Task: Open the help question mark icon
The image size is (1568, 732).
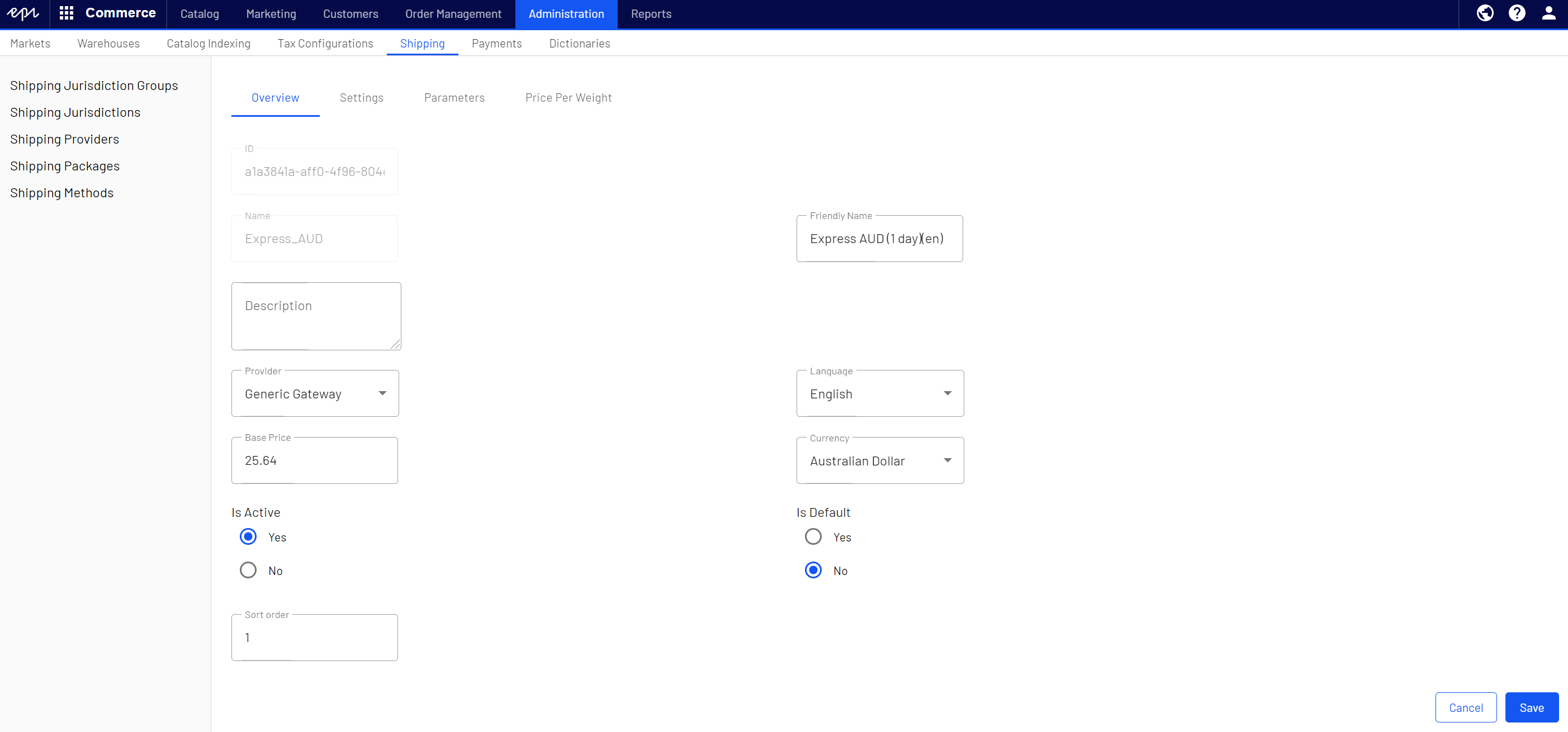Action: (1517, 13)
